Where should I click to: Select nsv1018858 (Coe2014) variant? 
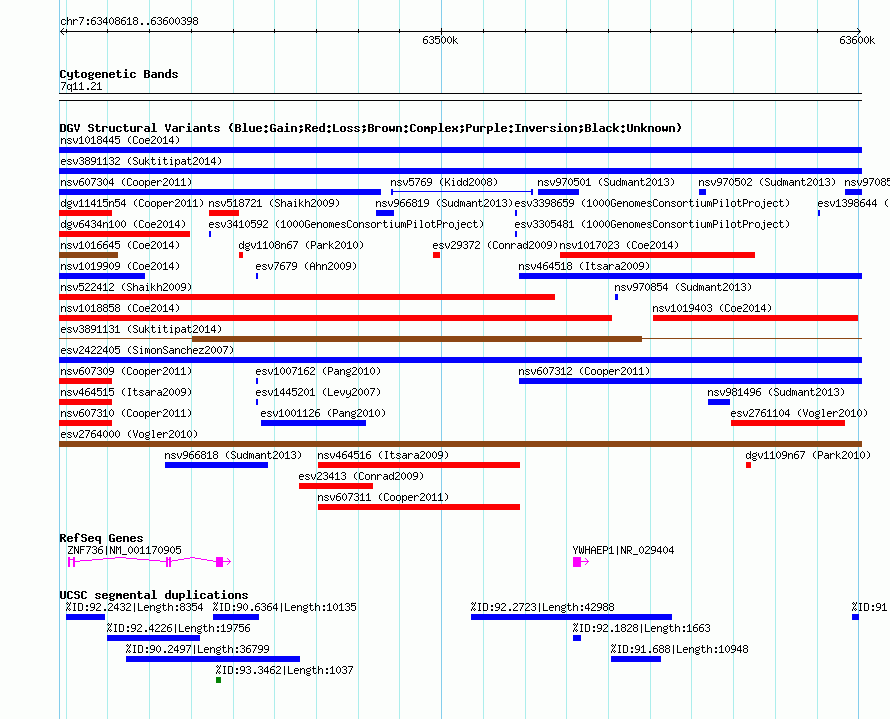[x=335, y=318]
